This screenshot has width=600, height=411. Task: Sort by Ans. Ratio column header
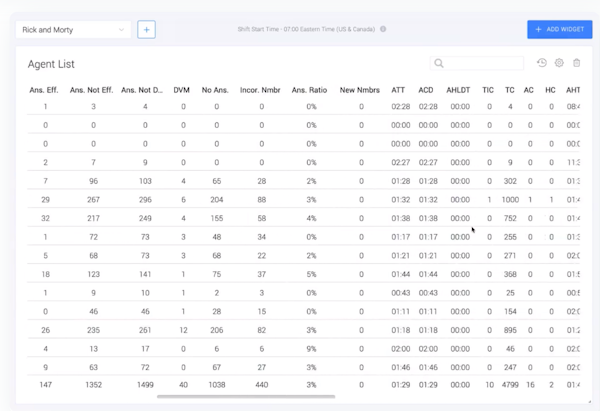(311, 90)
